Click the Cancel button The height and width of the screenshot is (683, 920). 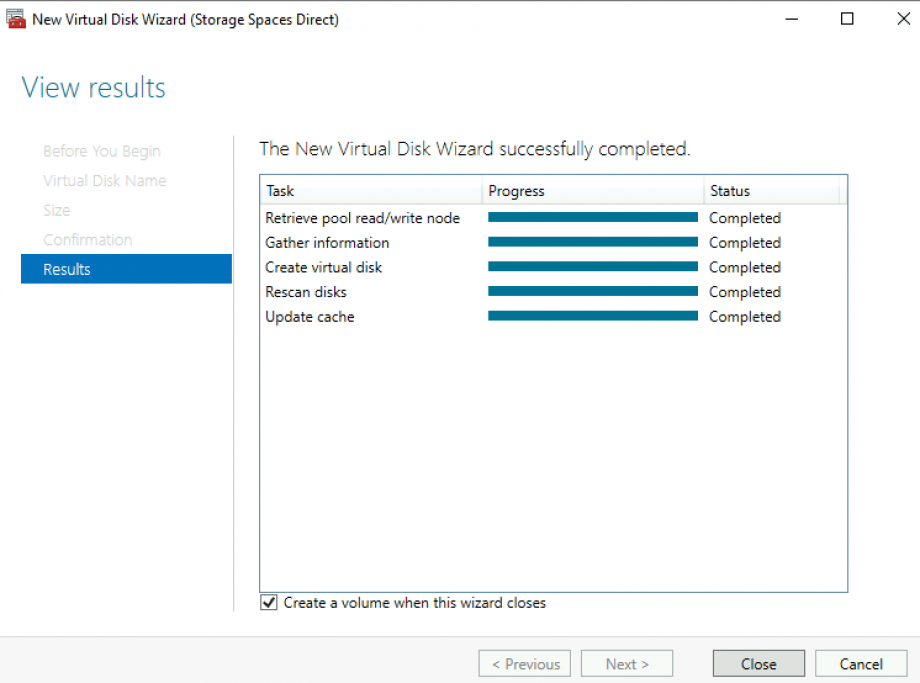(861, 663)
